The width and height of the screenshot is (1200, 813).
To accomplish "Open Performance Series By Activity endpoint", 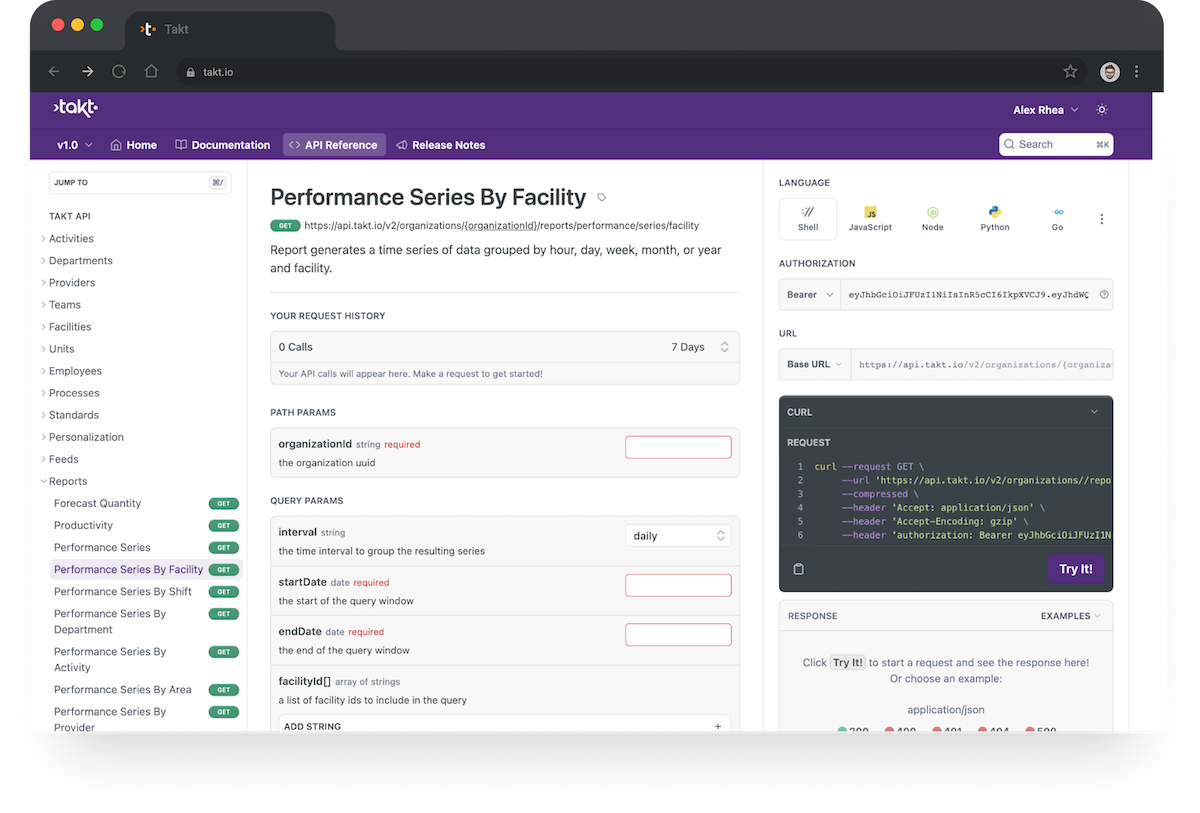I will pos(110,660).
